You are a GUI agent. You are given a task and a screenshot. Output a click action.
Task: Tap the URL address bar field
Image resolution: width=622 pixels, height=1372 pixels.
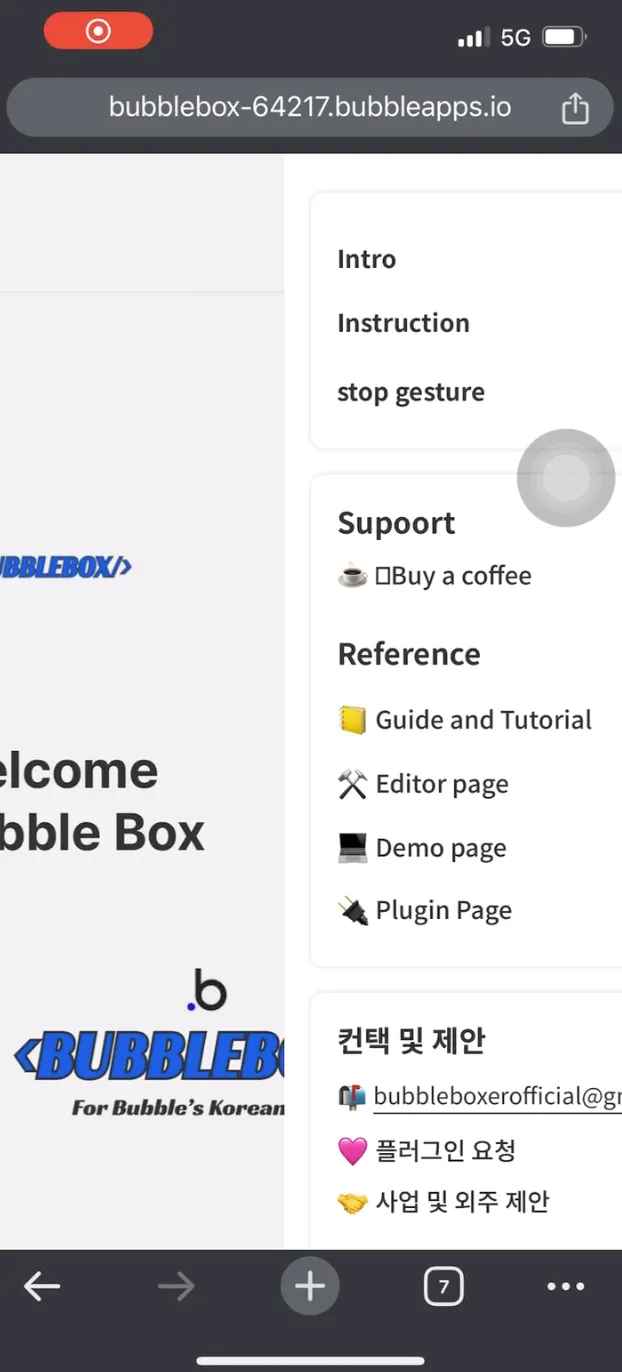pyautogui.click(x=310, y=107)
